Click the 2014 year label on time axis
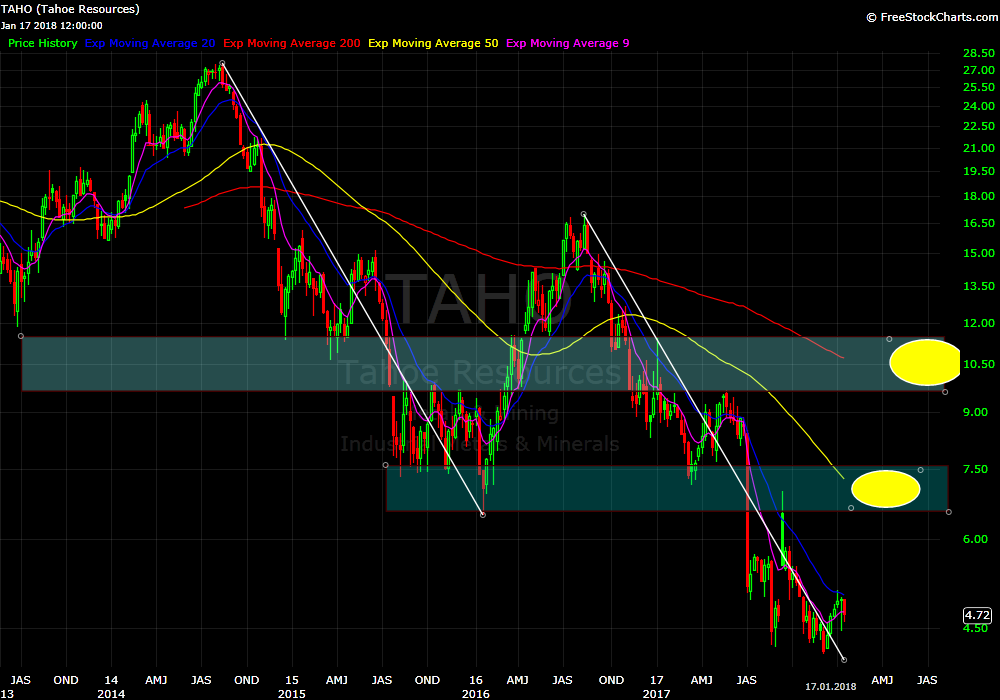This screenshot has width=1000, height=700. (111, 694)
